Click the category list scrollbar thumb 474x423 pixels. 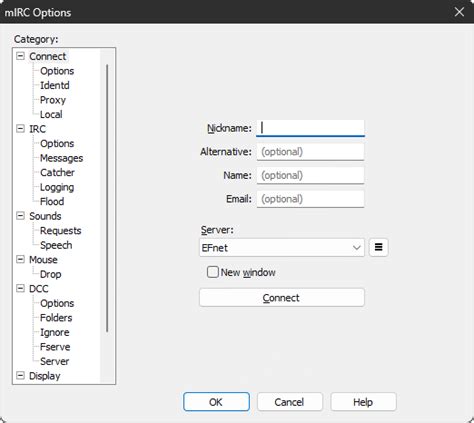(107, 198)
